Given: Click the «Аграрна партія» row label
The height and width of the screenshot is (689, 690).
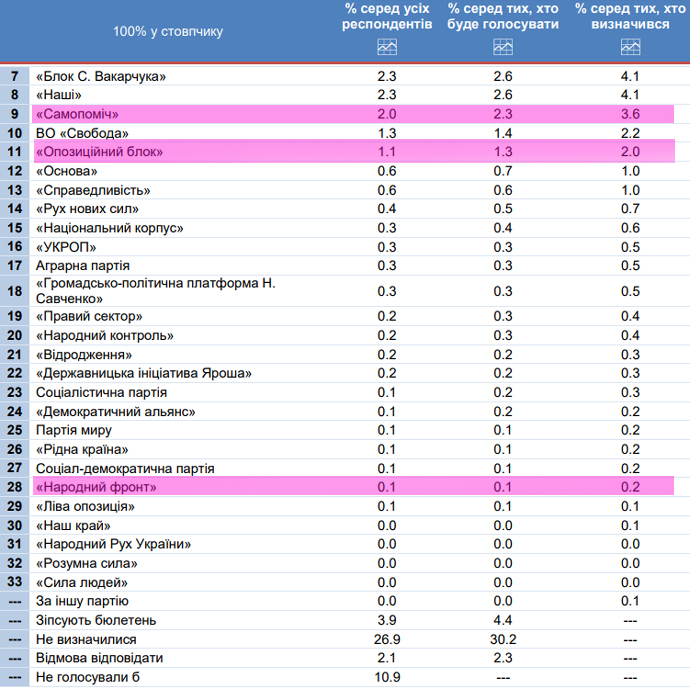Looking at the screenshot, I should pos(82,265).
